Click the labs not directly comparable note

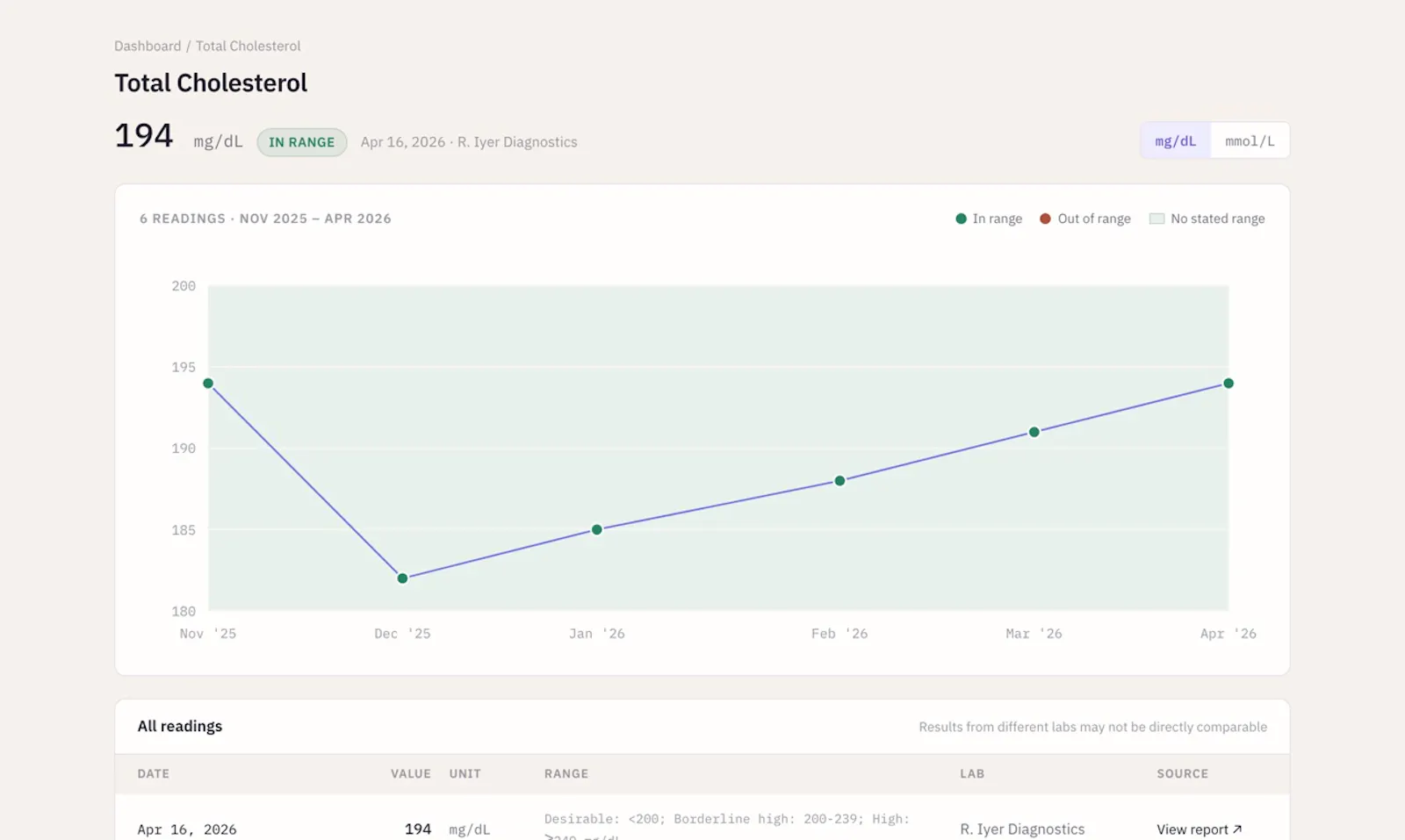pyautogui.click(x=1093, y=727)
